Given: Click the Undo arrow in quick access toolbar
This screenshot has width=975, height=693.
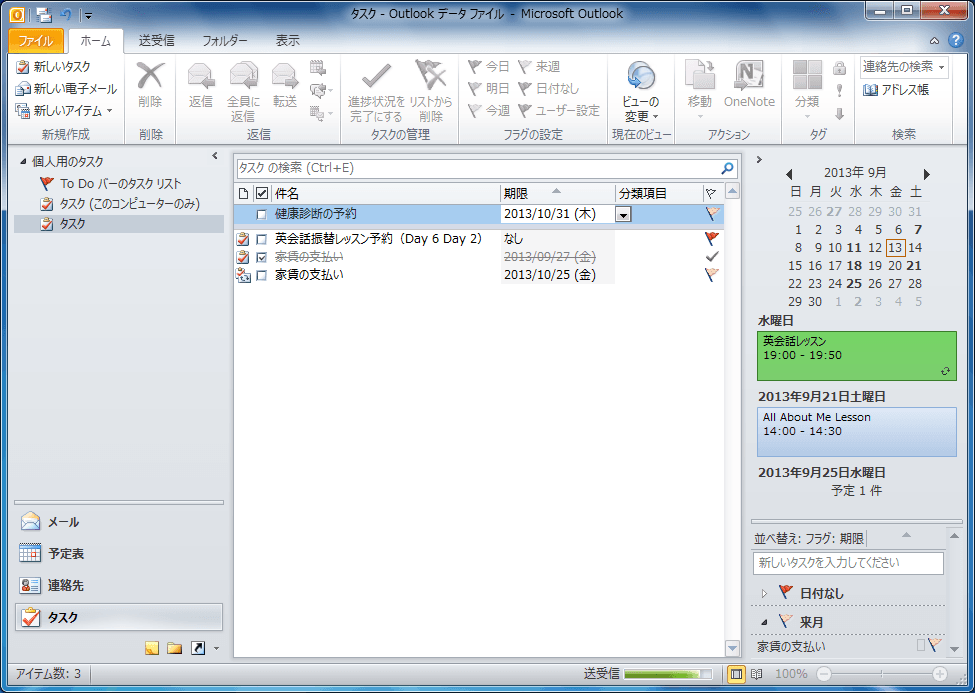Looking at the screenshot, I should pos(67,14).
